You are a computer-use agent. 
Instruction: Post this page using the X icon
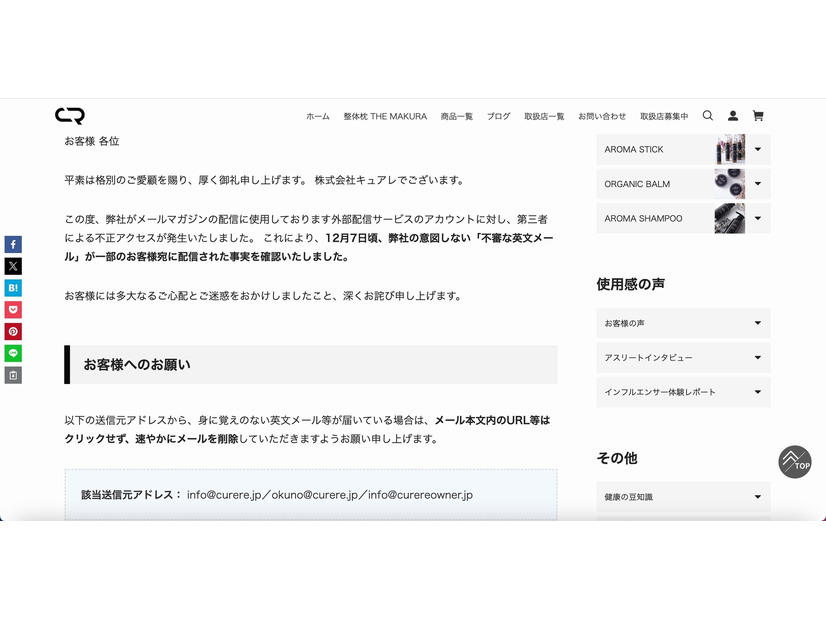(12, 266)
